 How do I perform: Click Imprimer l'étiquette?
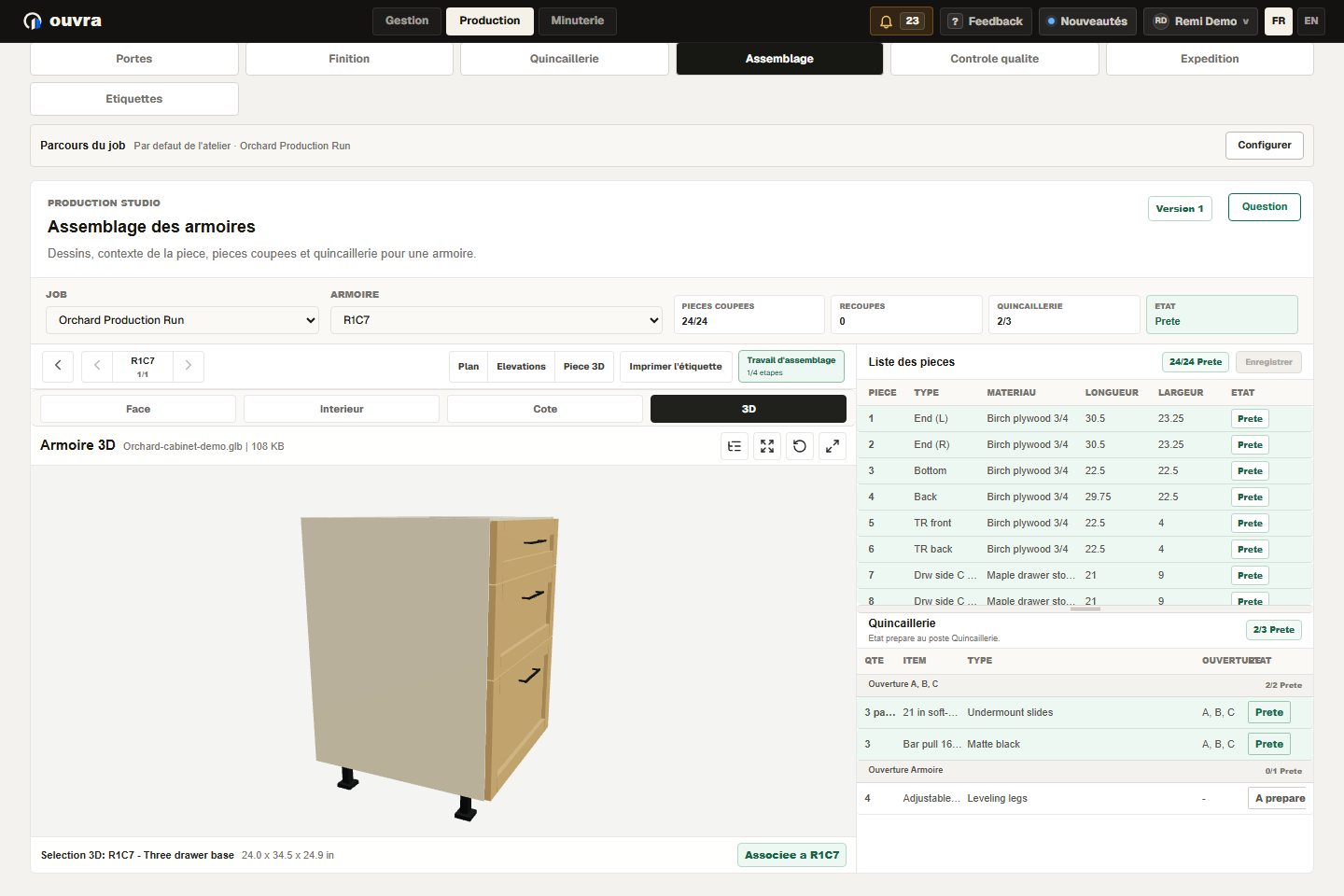tap(676, 367)
